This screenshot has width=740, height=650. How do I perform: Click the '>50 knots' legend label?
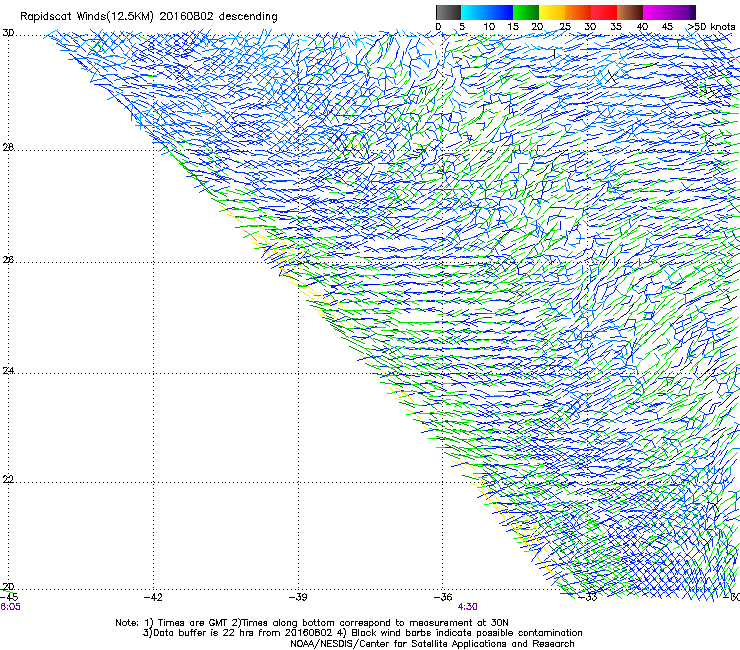click(711, 27)
